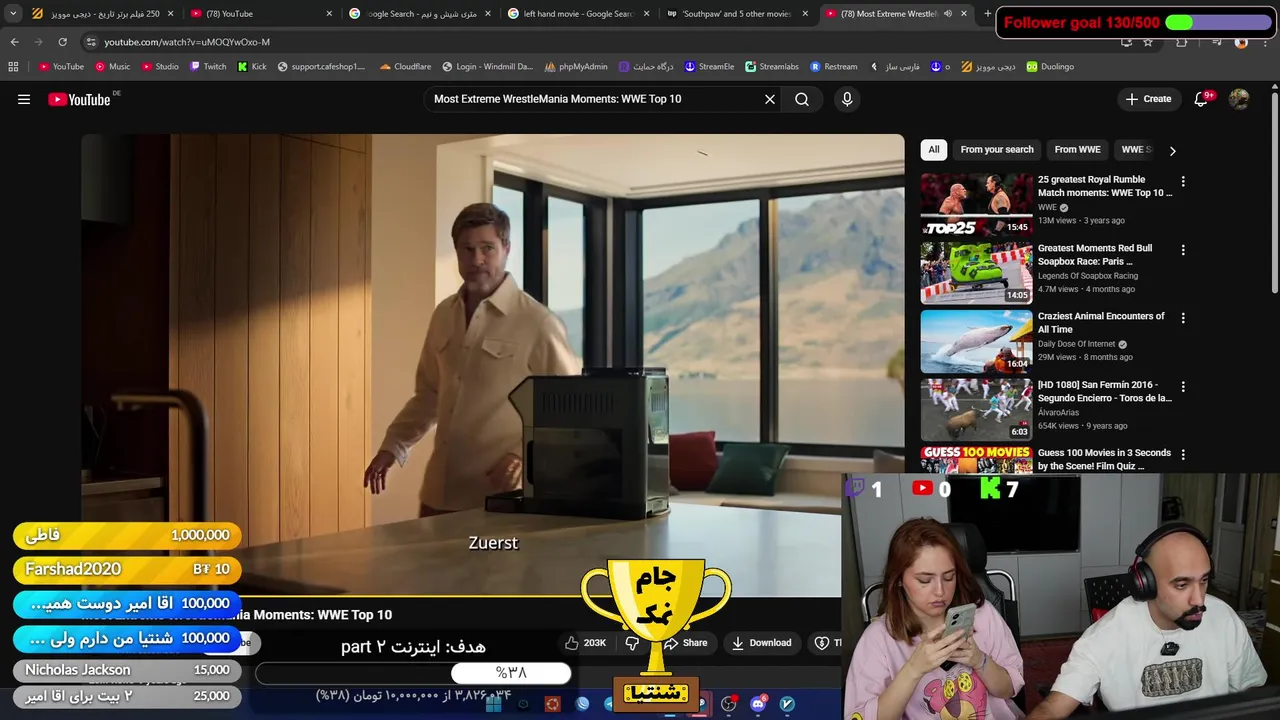Screen dimensions: 1280x720
Task: Open the Royal Rumble 15:45 thumbnail
Action: 976,205
